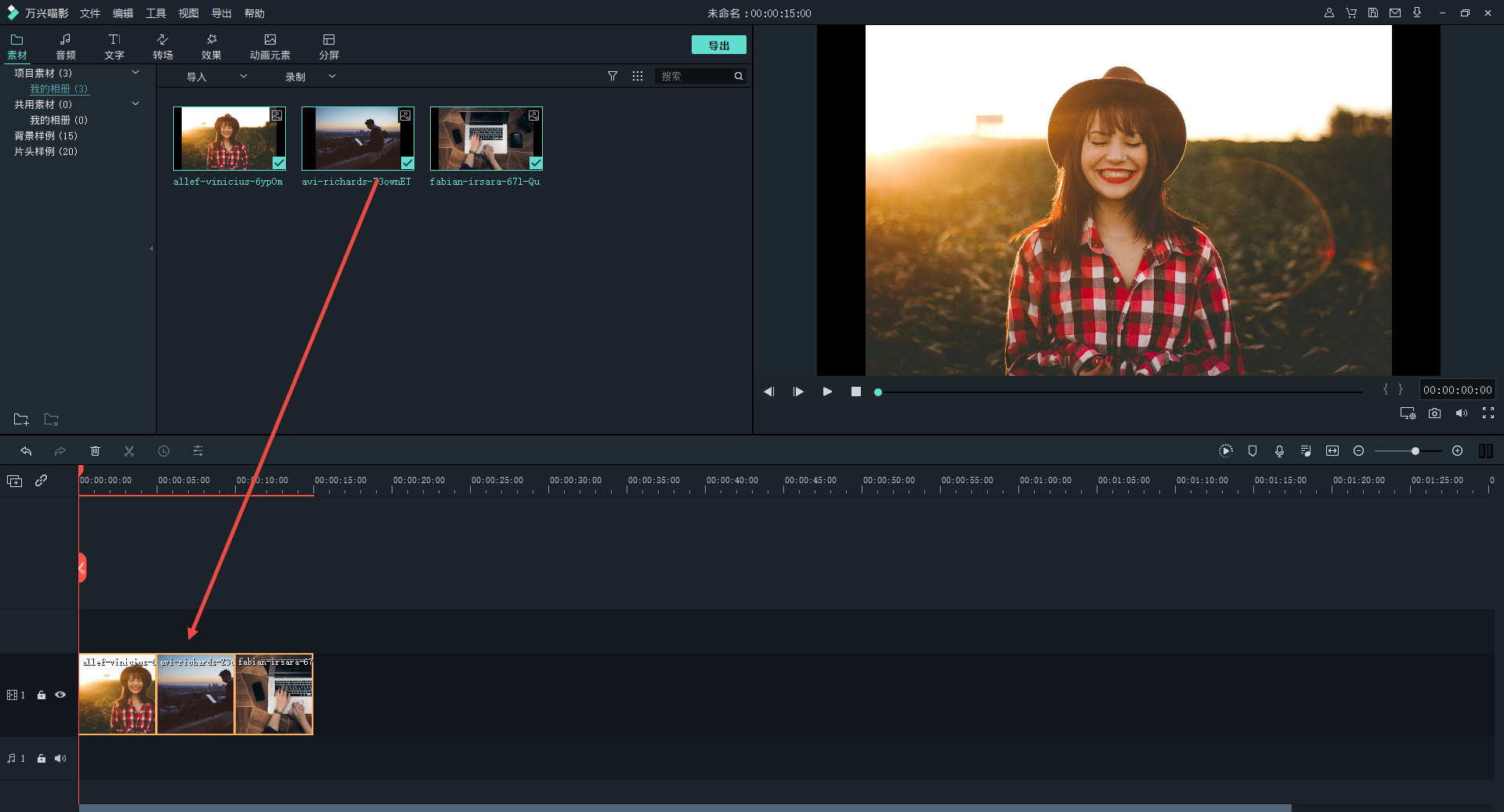Open the 录制 record dropdown
Image resolution: width=1504 pixels, height=812 pixels.
pyautogui.click(x=309, y=77)
